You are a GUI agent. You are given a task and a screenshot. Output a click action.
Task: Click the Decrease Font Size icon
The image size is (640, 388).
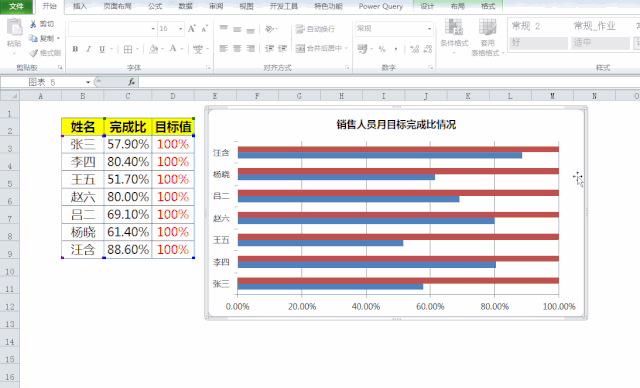click(x=204, y=29)
